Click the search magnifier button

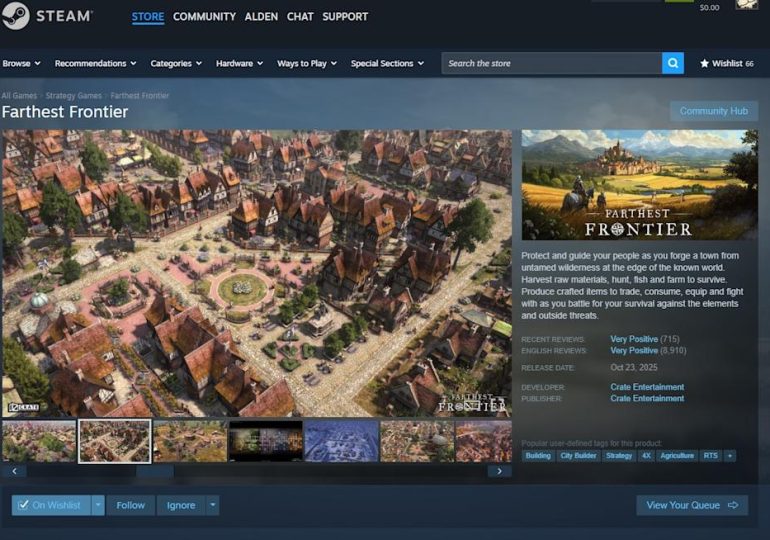673,63
